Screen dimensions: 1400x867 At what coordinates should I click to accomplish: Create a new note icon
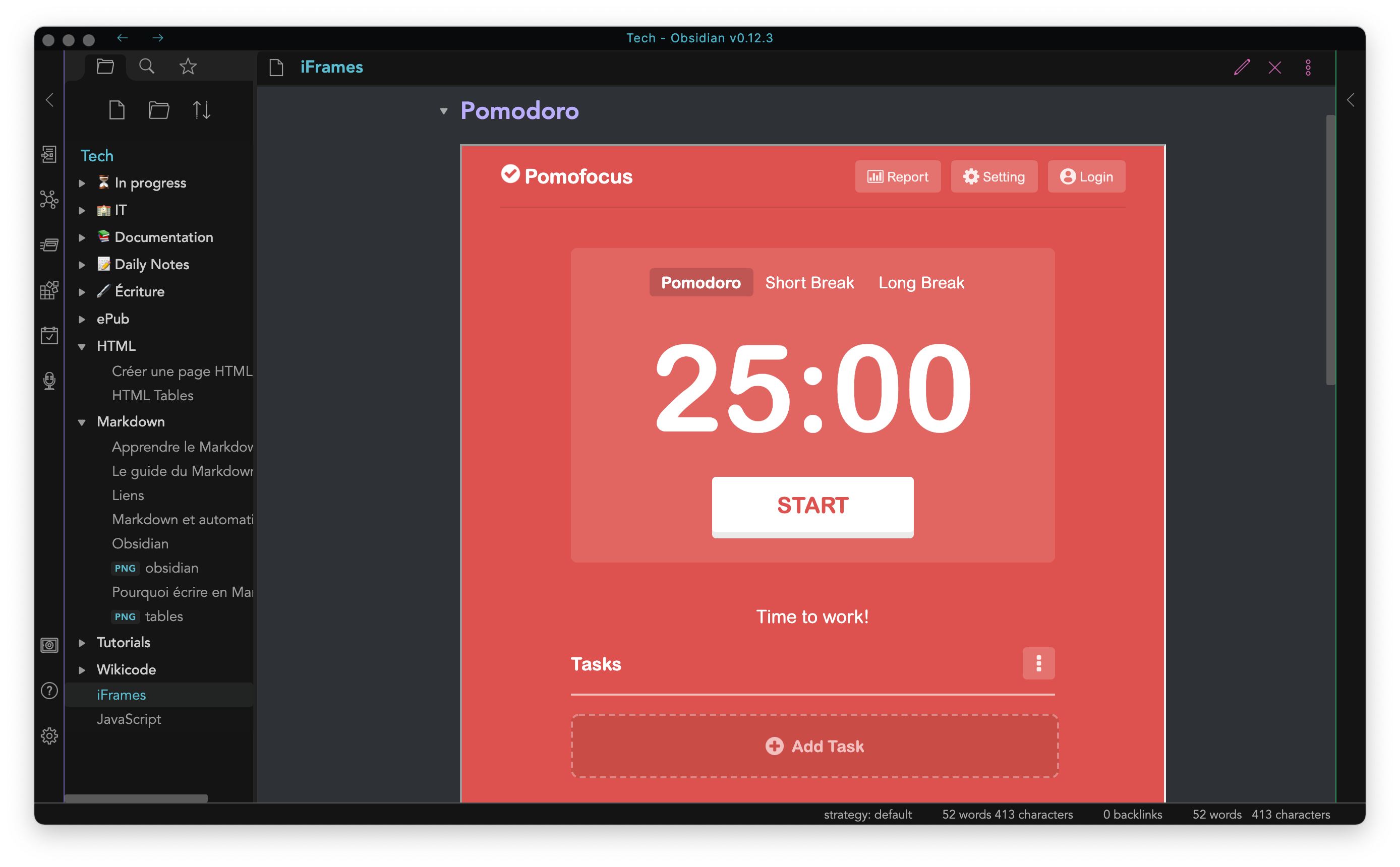point(116,109)
